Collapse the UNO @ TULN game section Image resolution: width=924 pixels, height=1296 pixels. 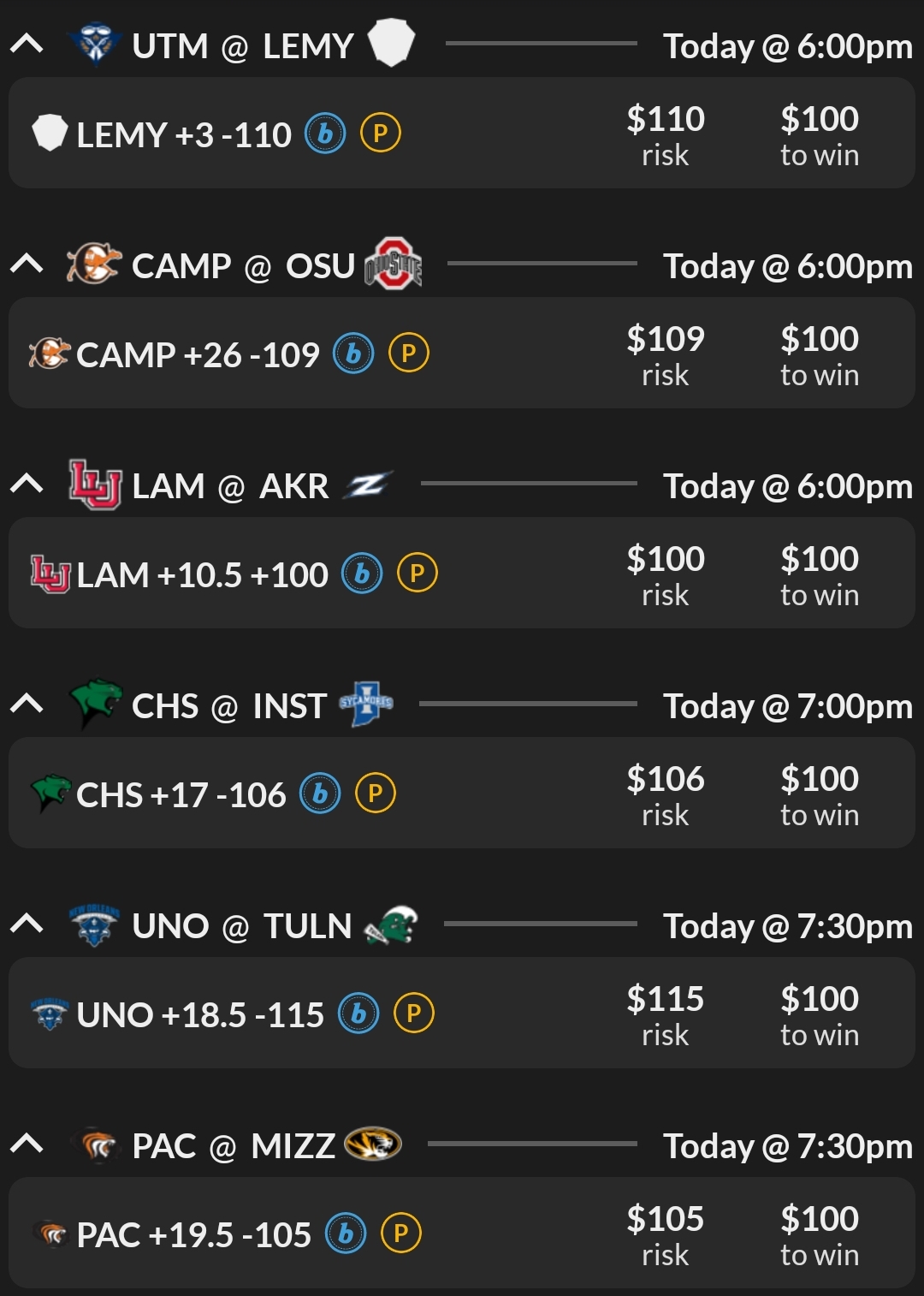pyautogui.click(x=27, y=924)
